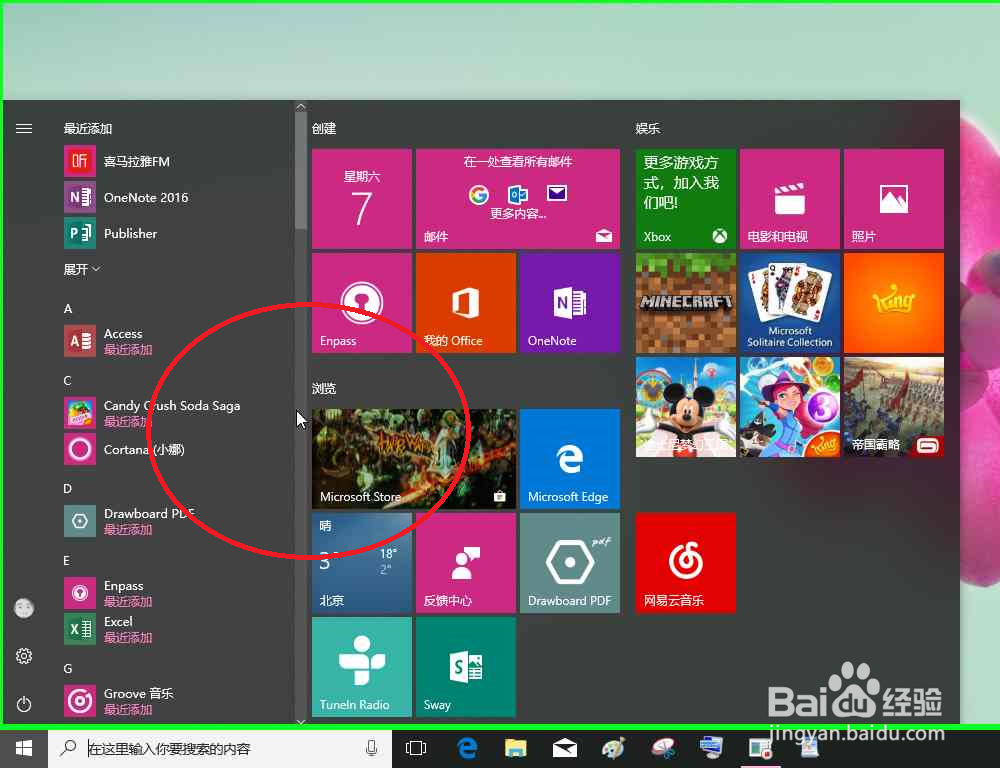1000x768 pixels.
Task: Expand the Start menu hamburger button
Action: click(x=24, y=129)
